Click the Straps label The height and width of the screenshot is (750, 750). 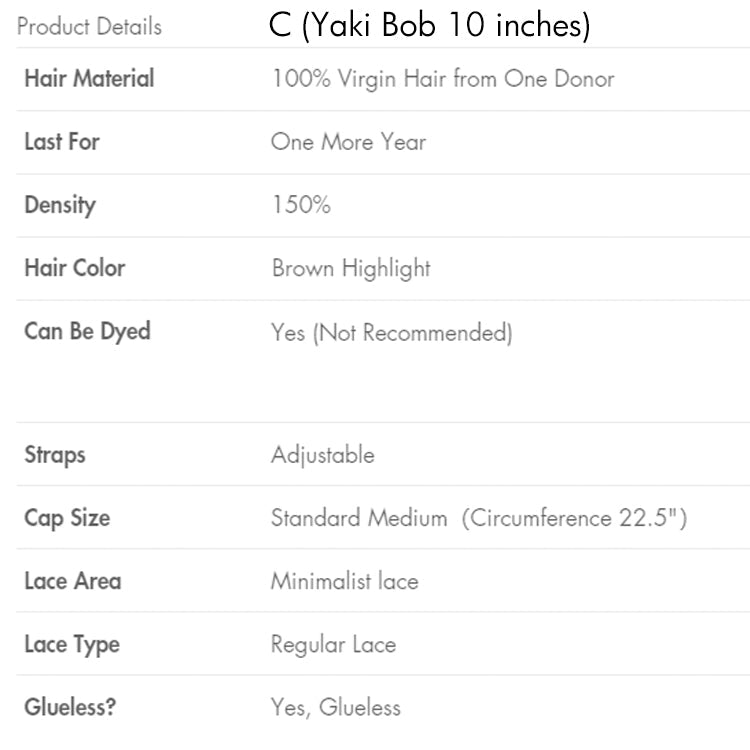55,455
